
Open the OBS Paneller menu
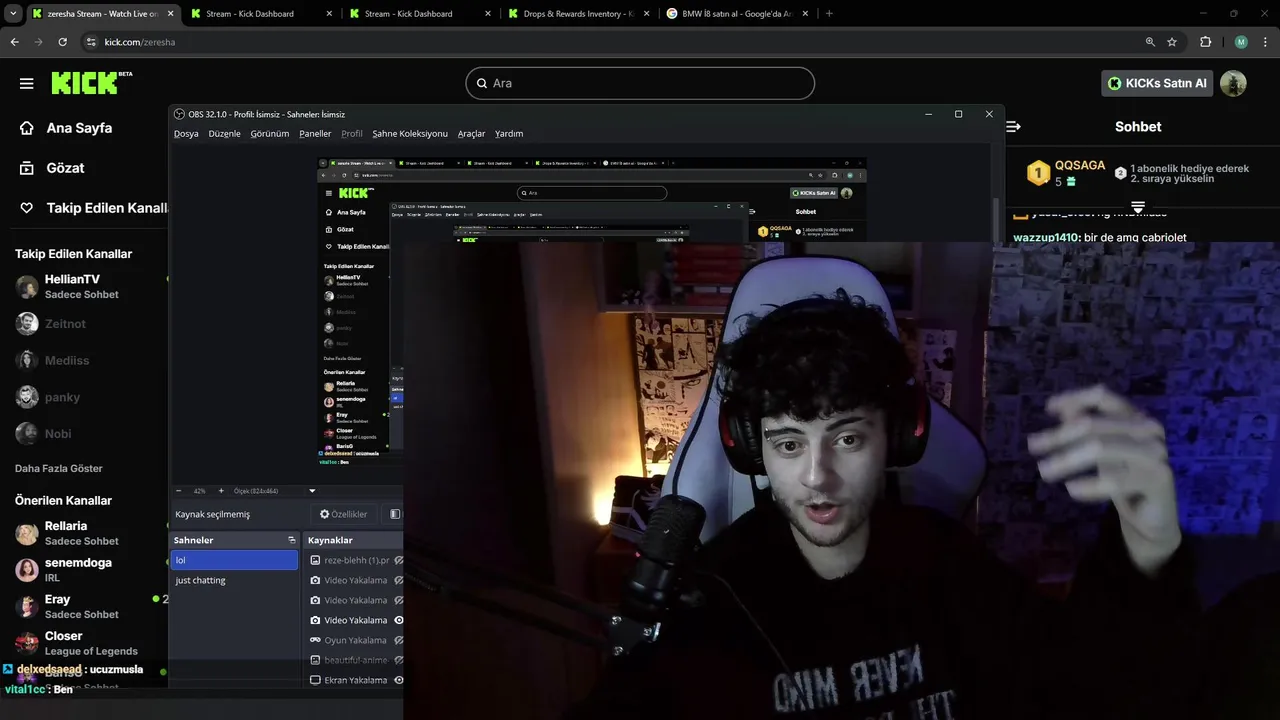pos(315,133)
